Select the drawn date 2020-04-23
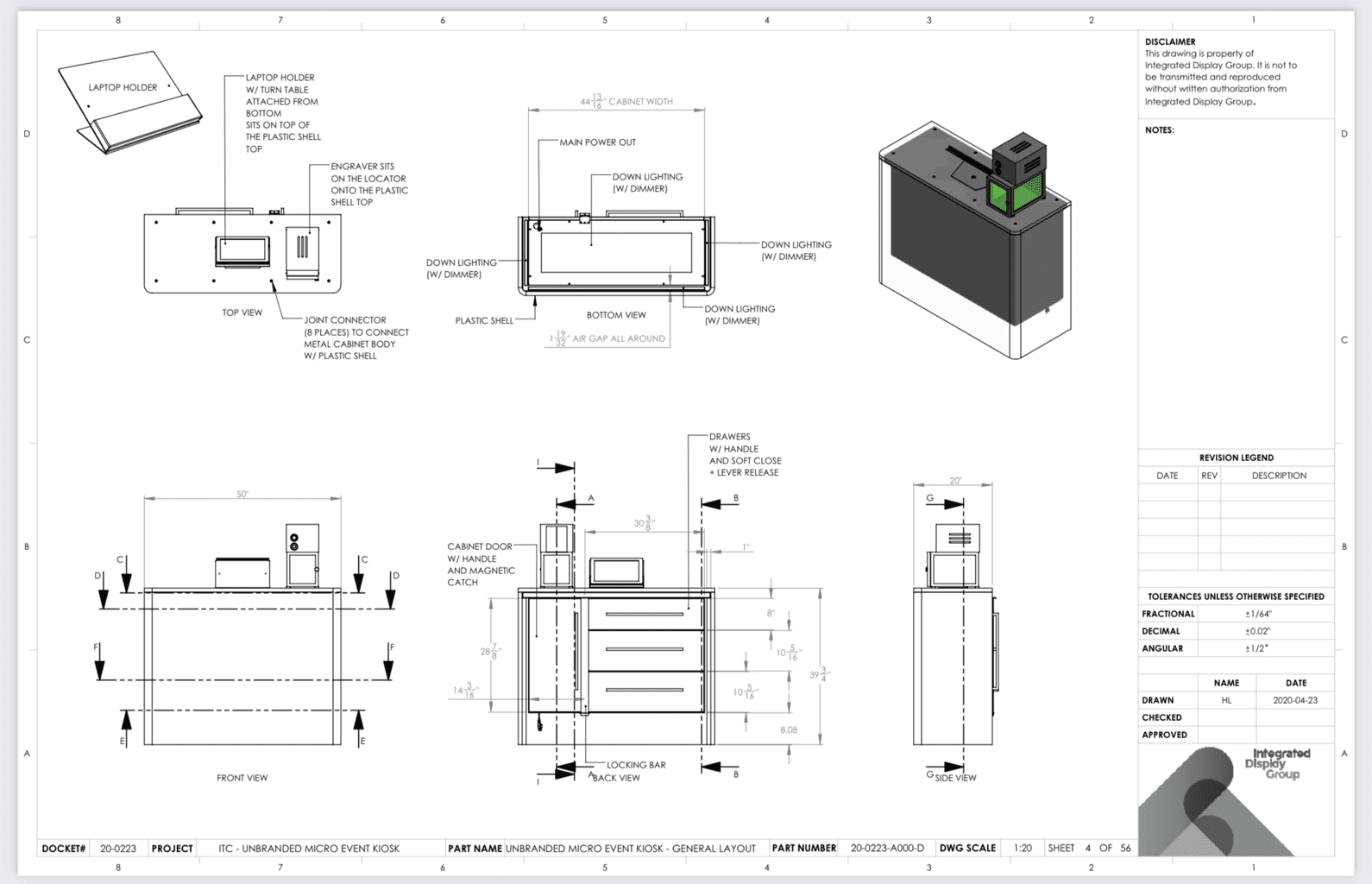 point(1295,700)
